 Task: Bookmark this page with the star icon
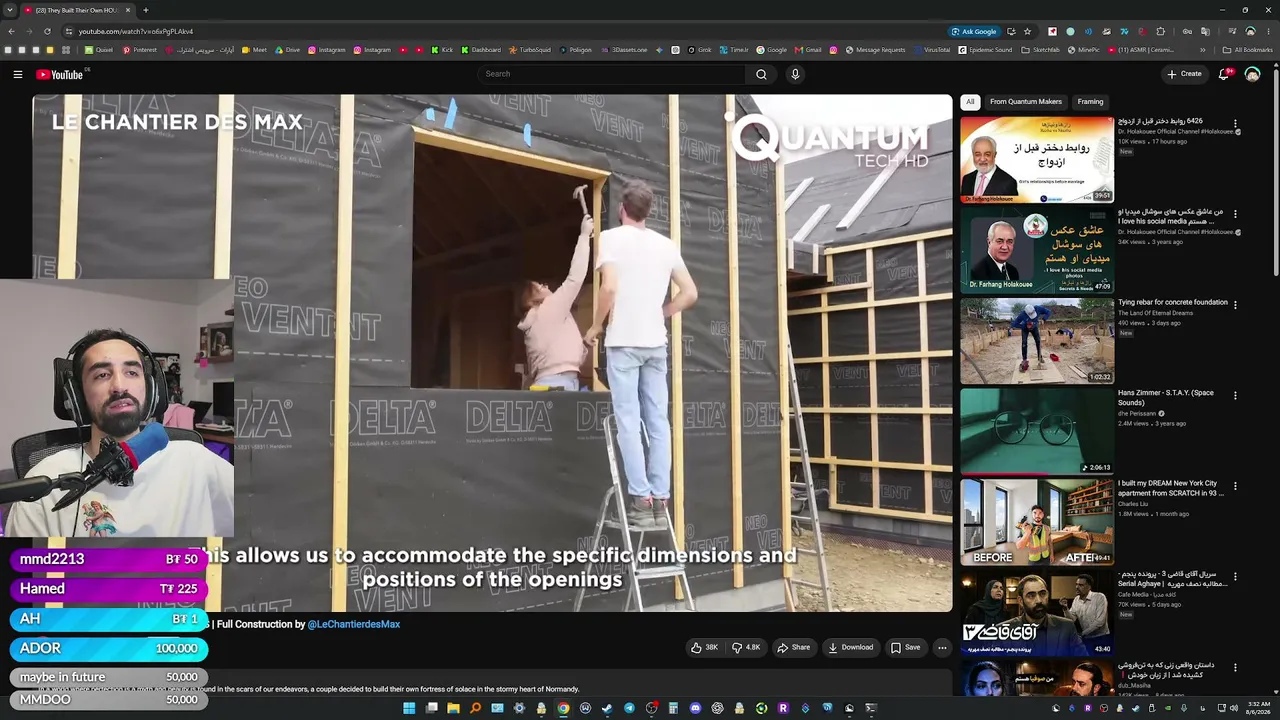click(x=1027, y=31)
